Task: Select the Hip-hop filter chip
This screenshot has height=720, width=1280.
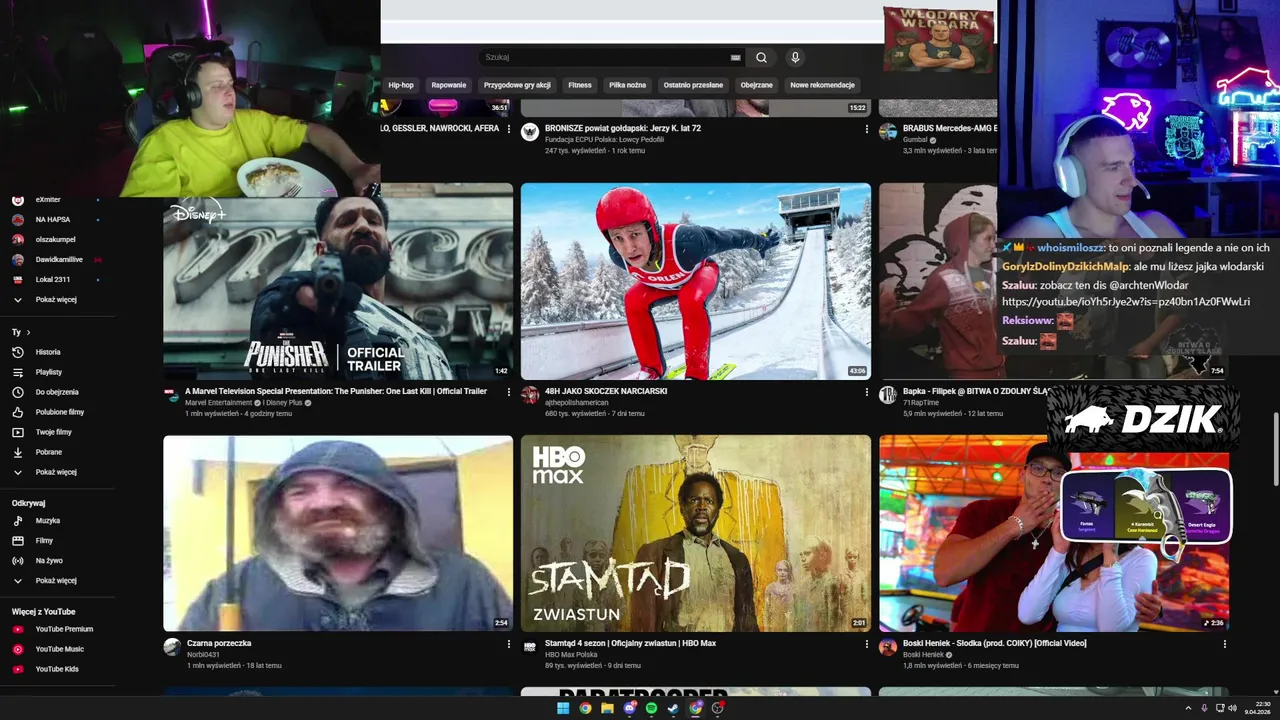Action: (x=401, y=85)
